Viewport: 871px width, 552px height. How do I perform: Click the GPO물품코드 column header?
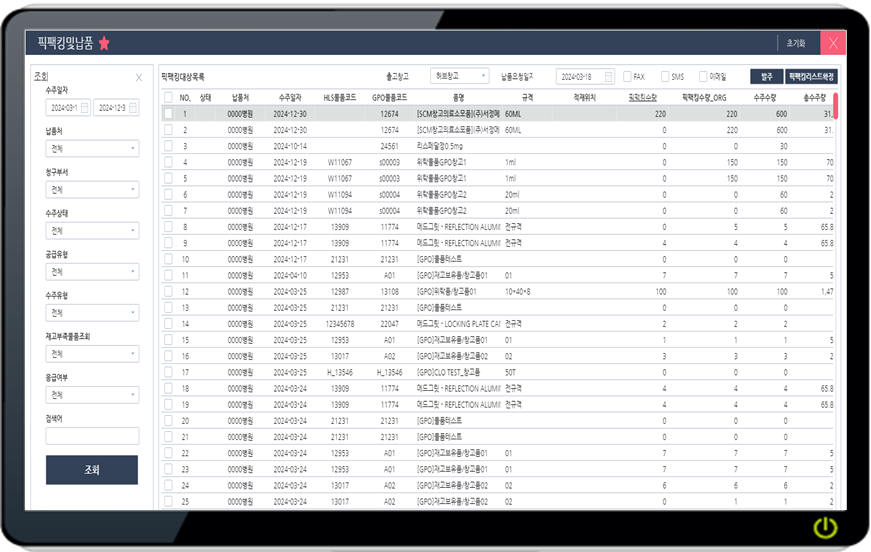click(x=389, y=98)
